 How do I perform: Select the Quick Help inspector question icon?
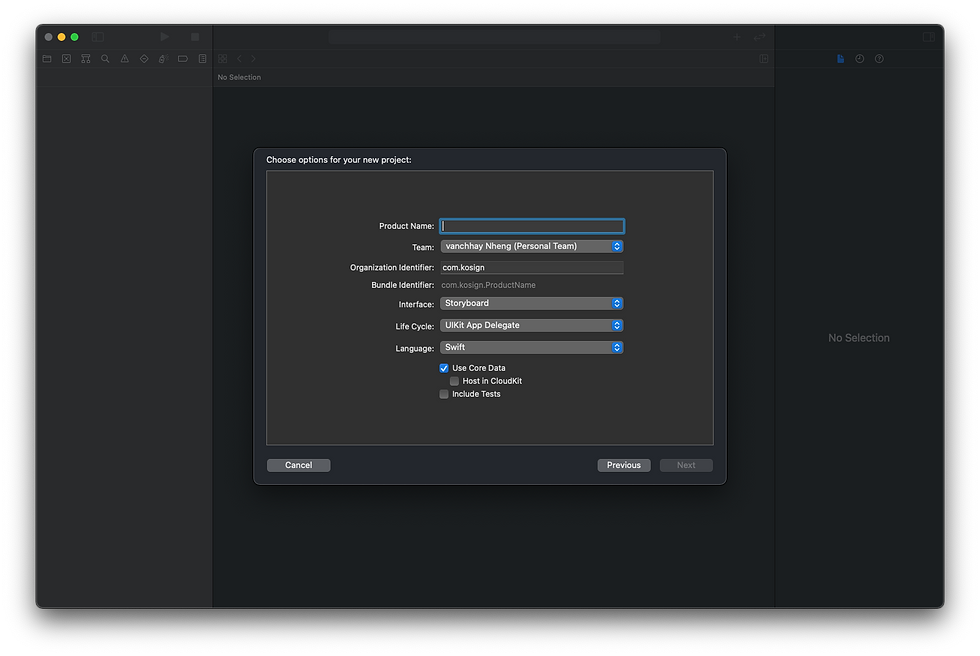(x=879, y=59)
